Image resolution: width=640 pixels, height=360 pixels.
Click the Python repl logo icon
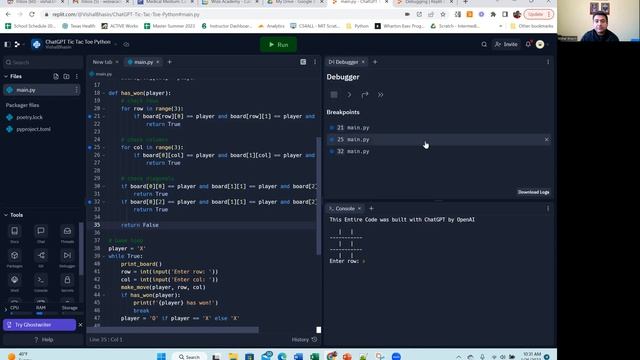[36, 44]
